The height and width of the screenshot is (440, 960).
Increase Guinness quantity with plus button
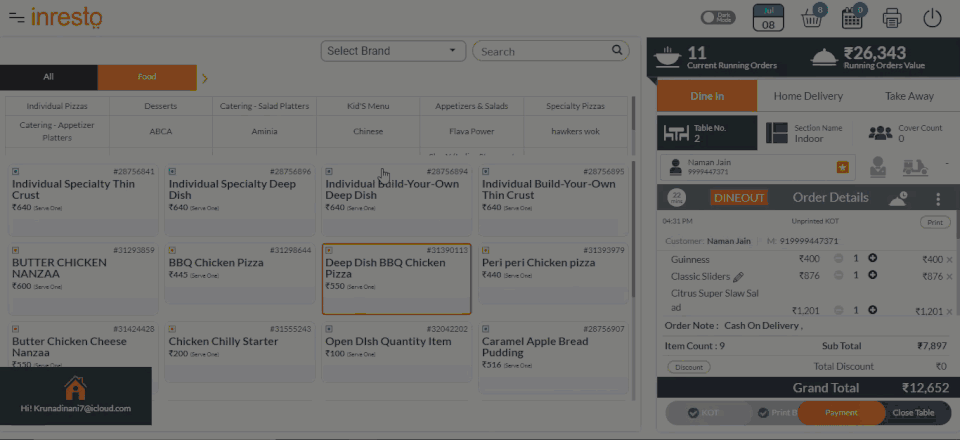[x=873, y=259]
